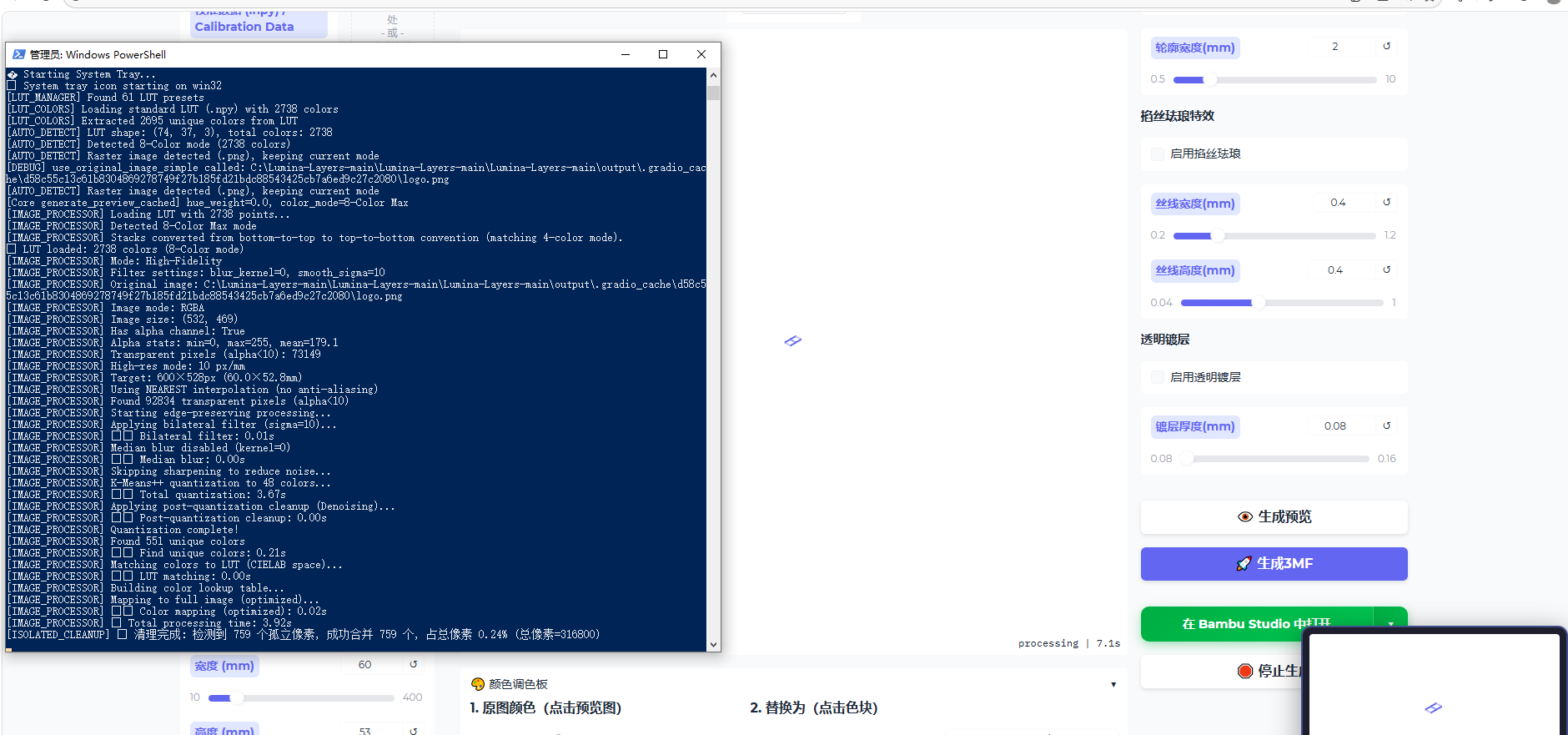Reset the 轮廓宽度 value with its reset icon
Screen dimensions: 1568x735
(x=1387, y=47)
